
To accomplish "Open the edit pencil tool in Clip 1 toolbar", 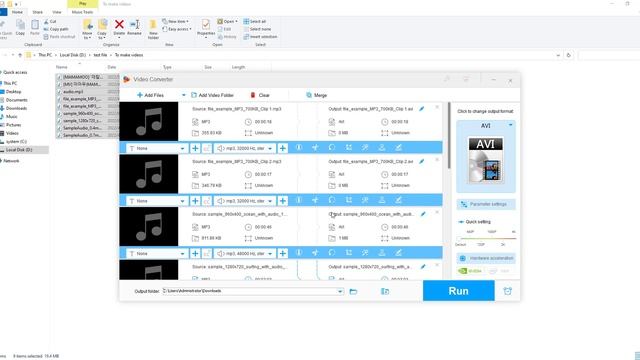I will (x=398, y=147).
